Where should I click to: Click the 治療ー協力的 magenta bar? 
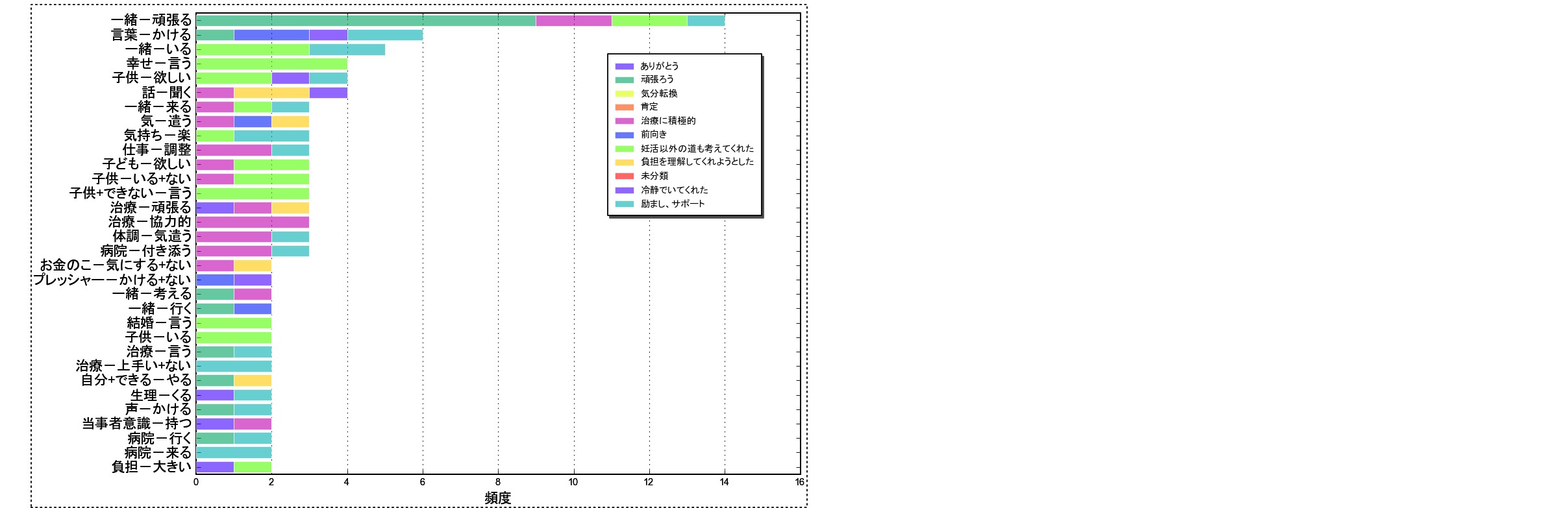[x=253, y=222]
